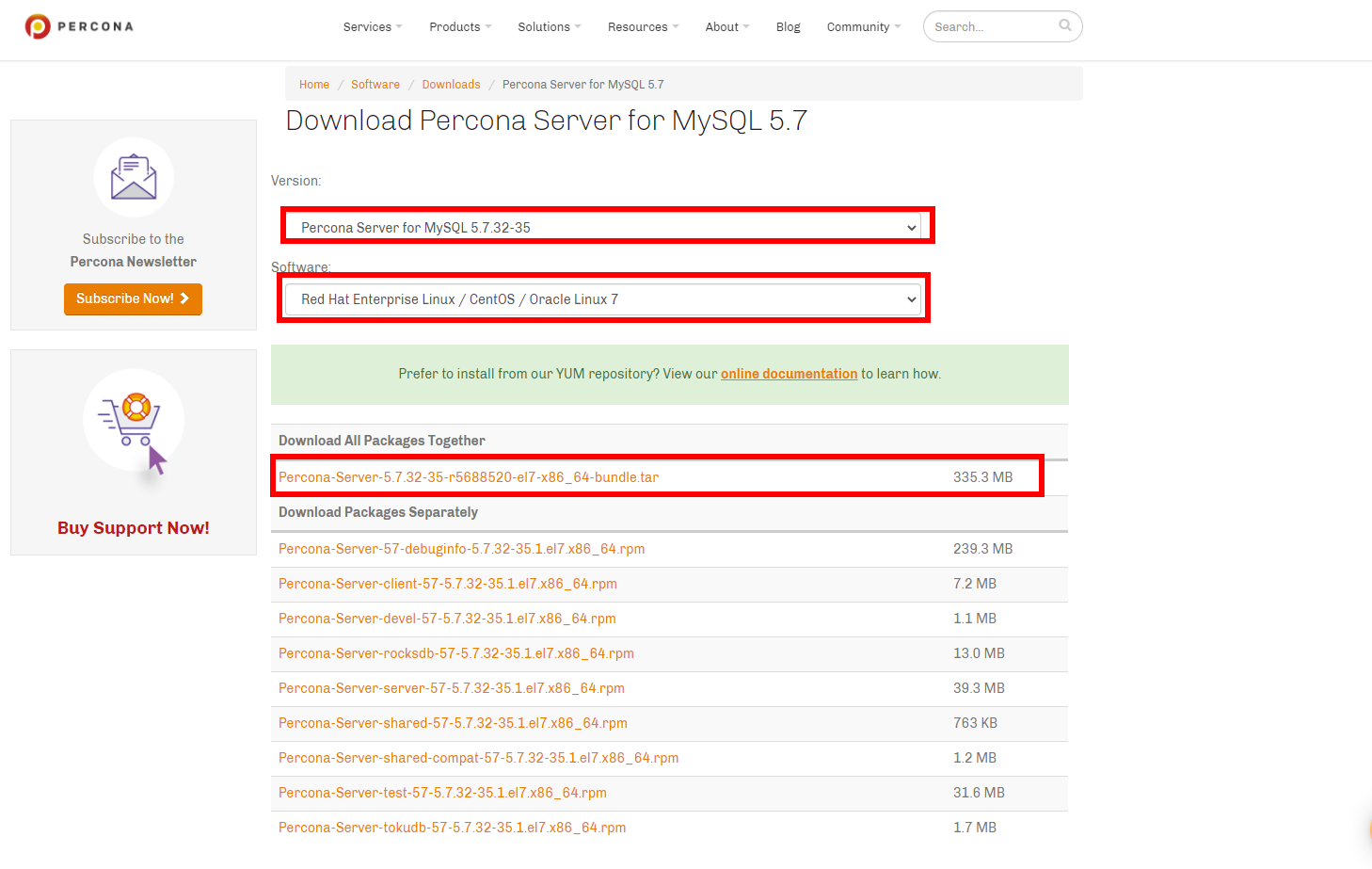Click the search magnifier icon
This screenshot has height=869, width=1372.
point(1064,25)
